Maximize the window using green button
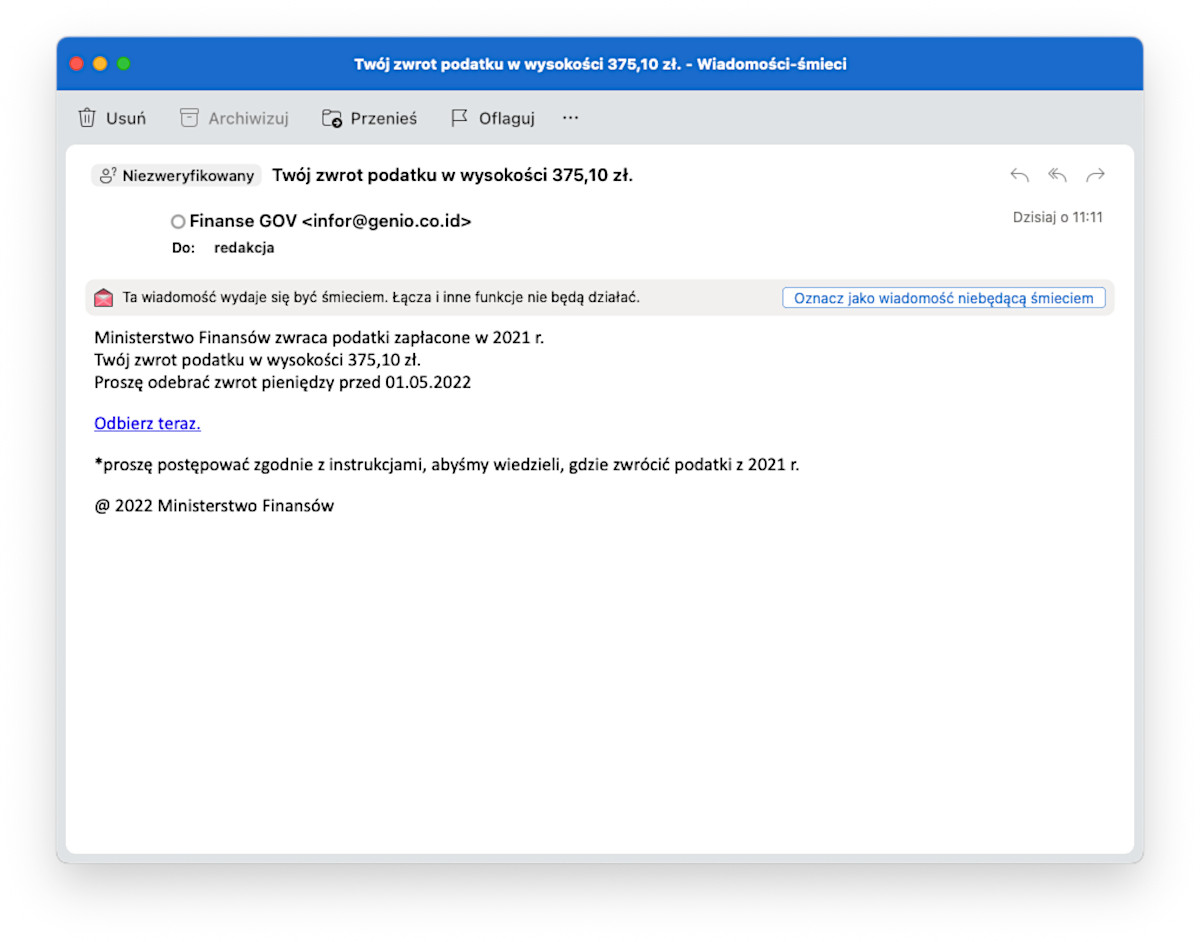 tap(124, 64)
